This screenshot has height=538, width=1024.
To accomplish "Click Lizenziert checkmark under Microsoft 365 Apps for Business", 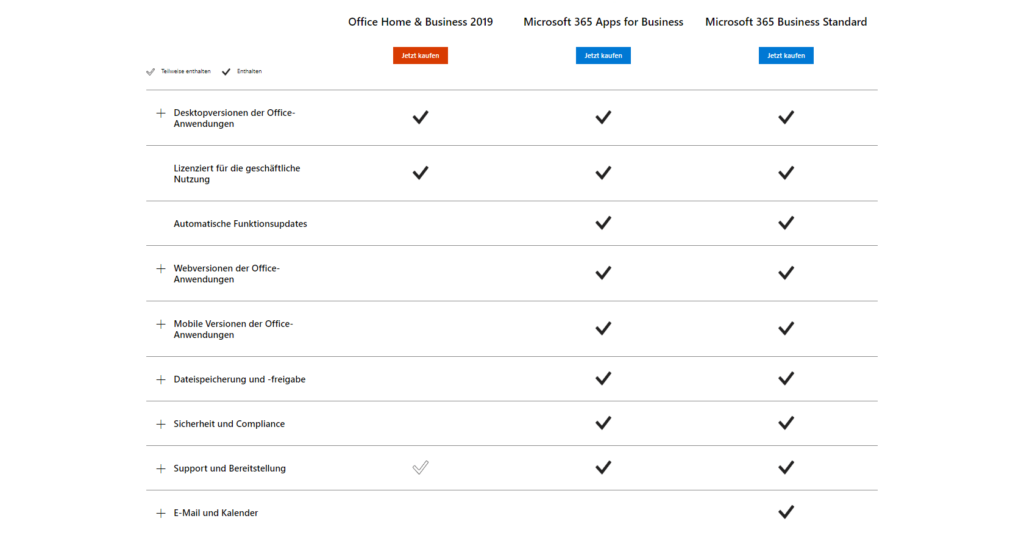I will point(603,172).
